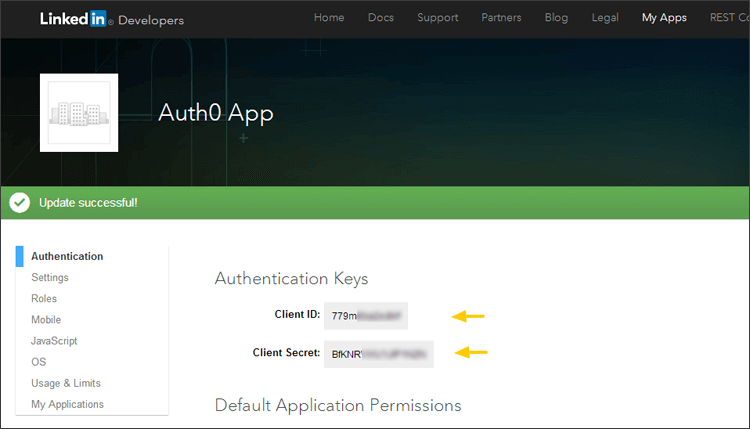Open Settings in the sidebar

coord(50,277)
